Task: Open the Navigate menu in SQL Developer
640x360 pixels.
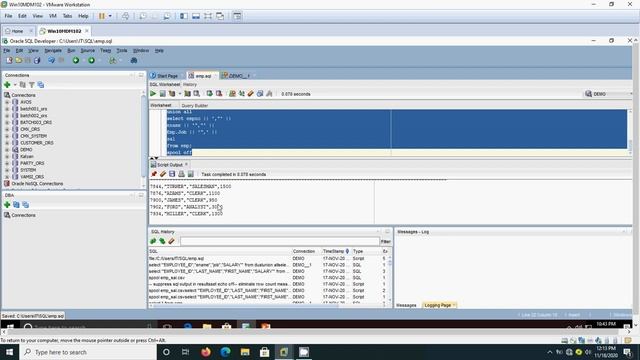Action: (53, 51)
